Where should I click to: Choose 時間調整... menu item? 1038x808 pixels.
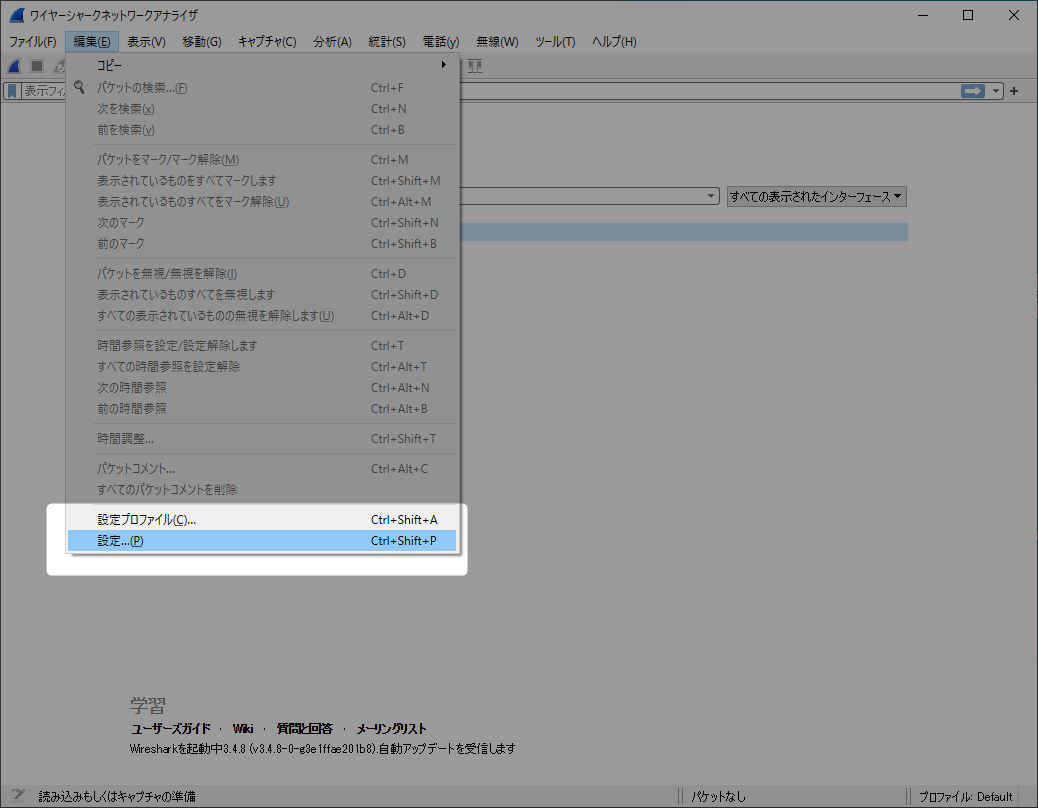261,439
